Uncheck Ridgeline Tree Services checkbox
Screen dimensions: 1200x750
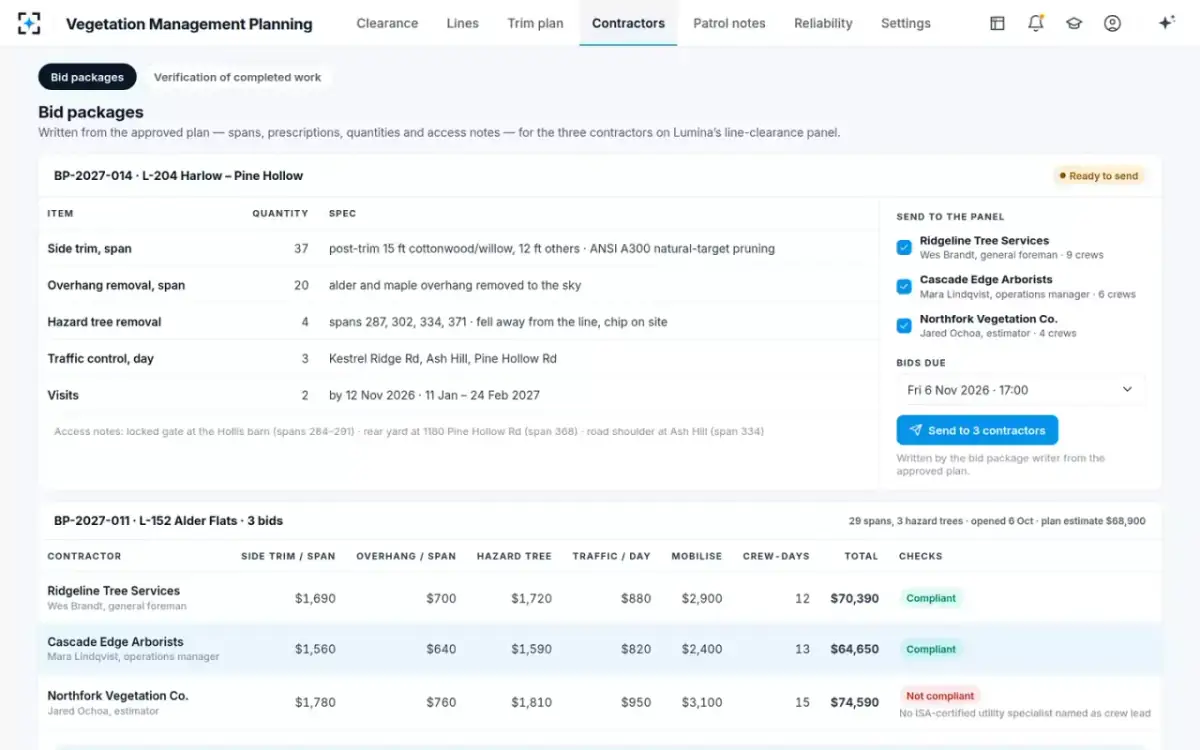pos(904,247)
